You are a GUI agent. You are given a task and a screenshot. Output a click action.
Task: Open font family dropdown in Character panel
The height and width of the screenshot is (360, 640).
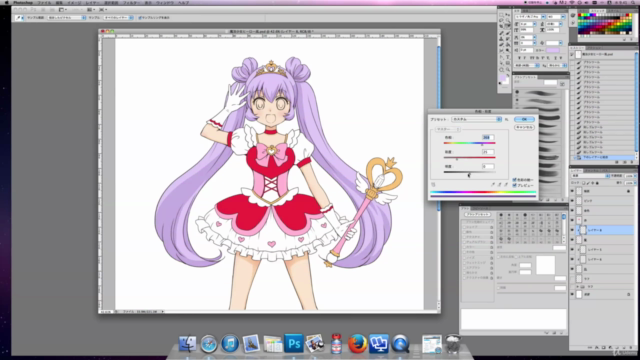click(x=529, y=17)
